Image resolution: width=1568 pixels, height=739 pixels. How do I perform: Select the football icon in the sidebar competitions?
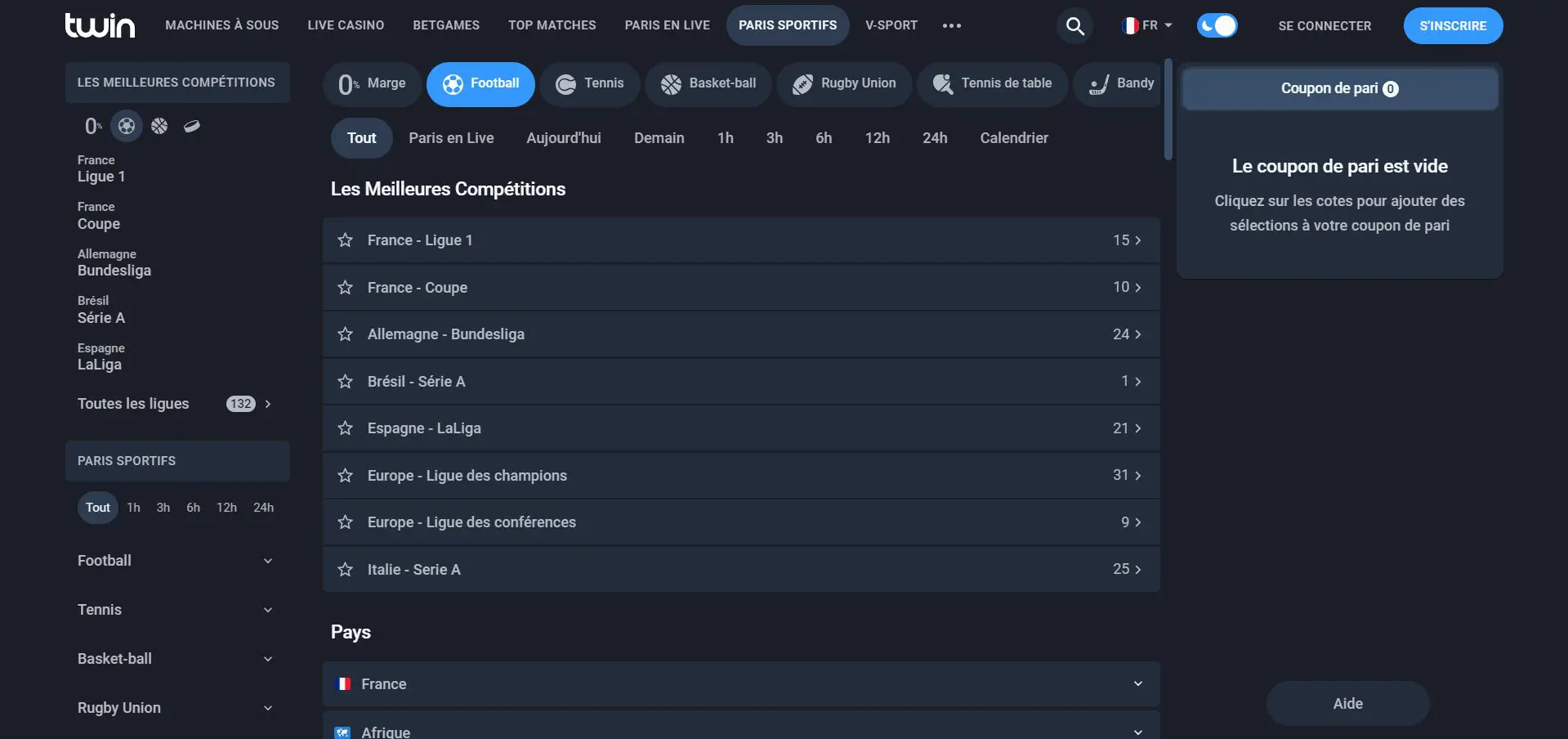click(x=127, y=126)
